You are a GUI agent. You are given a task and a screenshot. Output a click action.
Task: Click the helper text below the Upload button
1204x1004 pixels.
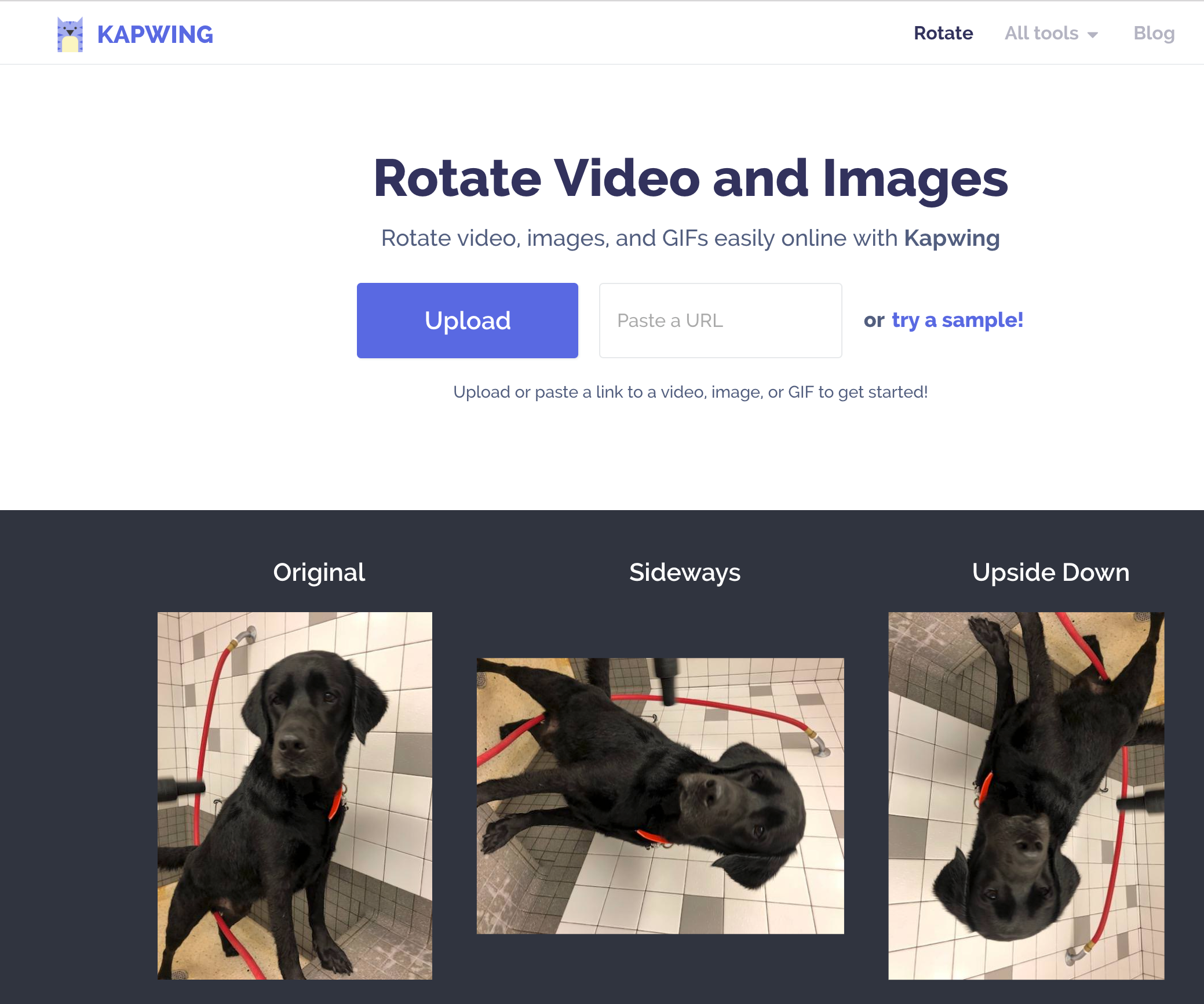pyautogui.click(x=690, y=392)
